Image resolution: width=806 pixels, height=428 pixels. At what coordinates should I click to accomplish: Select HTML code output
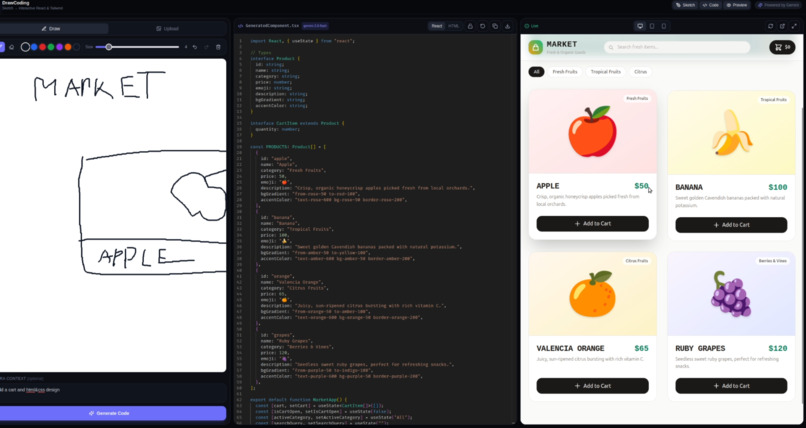pyautogui.click(x=453, y=26)
